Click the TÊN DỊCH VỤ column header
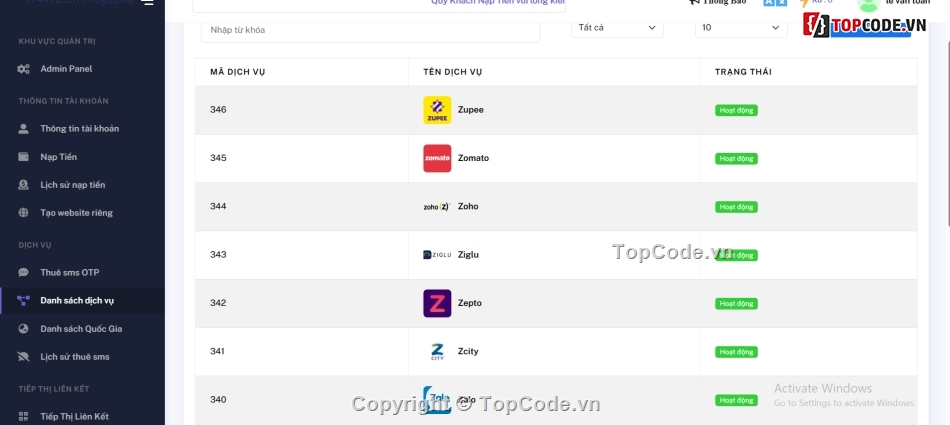The image size is (950, 425). 453,72
